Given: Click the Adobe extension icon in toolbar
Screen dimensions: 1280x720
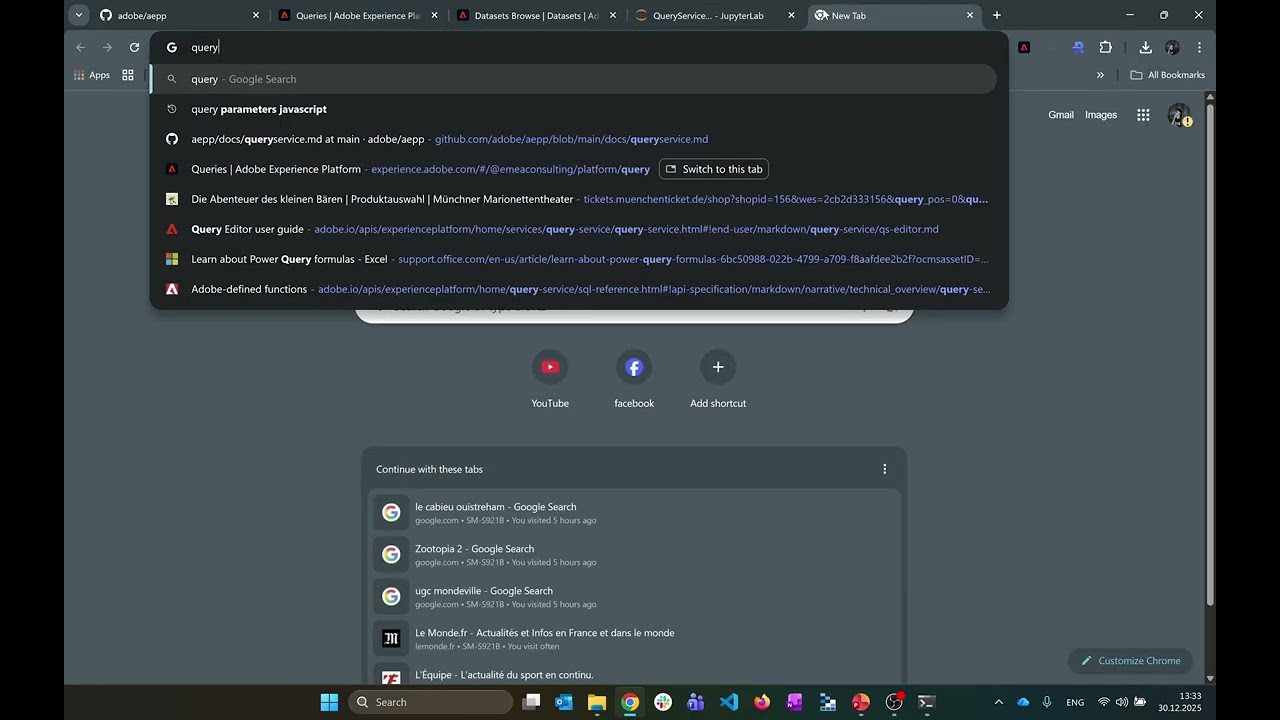Looking at the screenshot, I should pyautogui.click(x=1024, y=47).
